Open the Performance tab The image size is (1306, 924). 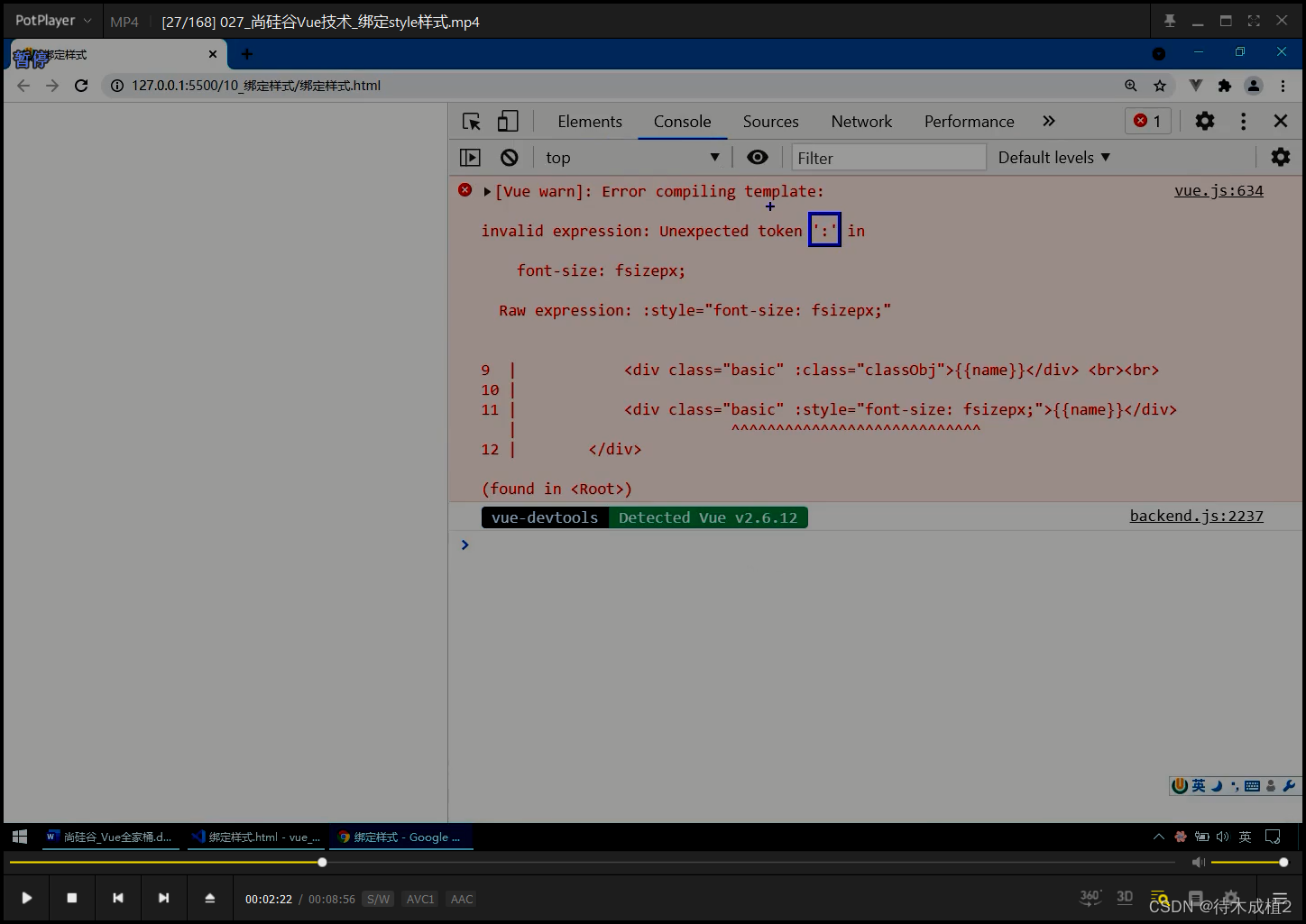[x=970, y=122]
